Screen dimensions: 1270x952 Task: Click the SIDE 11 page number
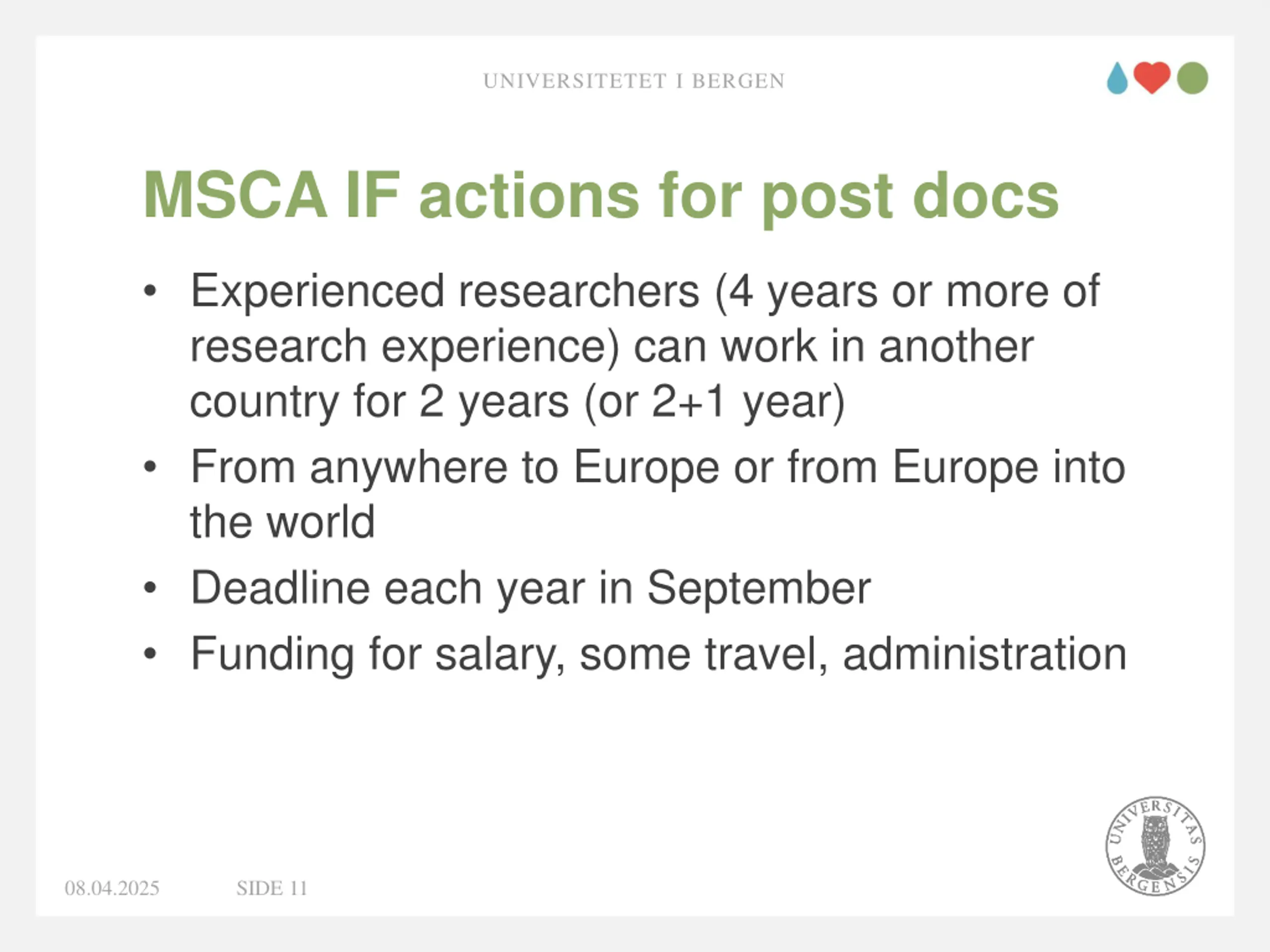point(271,889)
